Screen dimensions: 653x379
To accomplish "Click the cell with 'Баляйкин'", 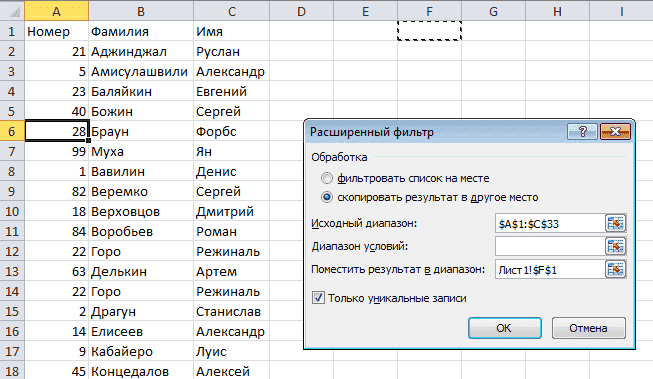I will pyautogui.click(x=141, y=91).
